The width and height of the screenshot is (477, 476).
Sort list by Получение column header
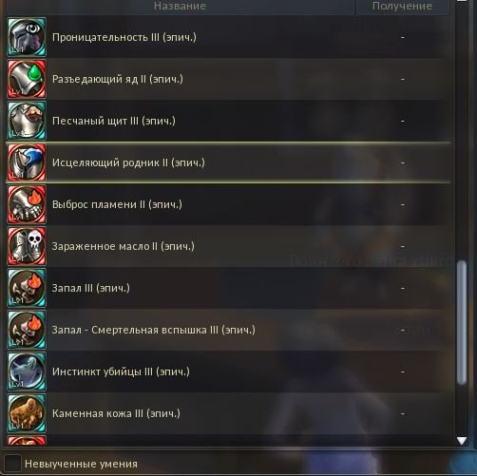pyautogui.click(x=402, y=6)
